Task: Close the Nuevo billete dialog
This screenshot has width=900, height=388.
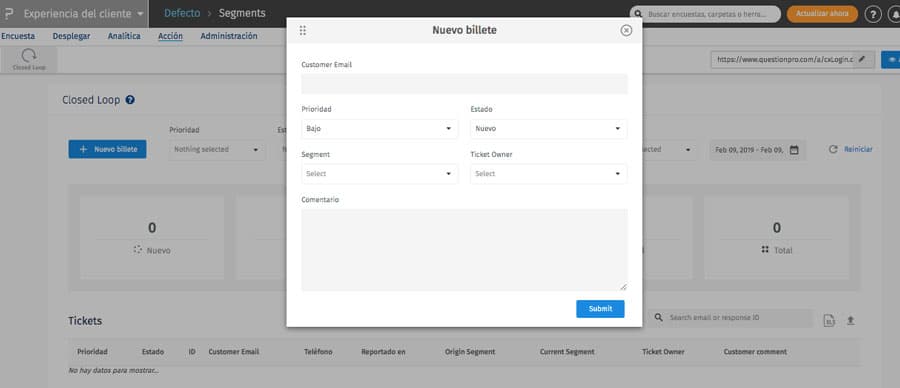Action: (626, 30)
